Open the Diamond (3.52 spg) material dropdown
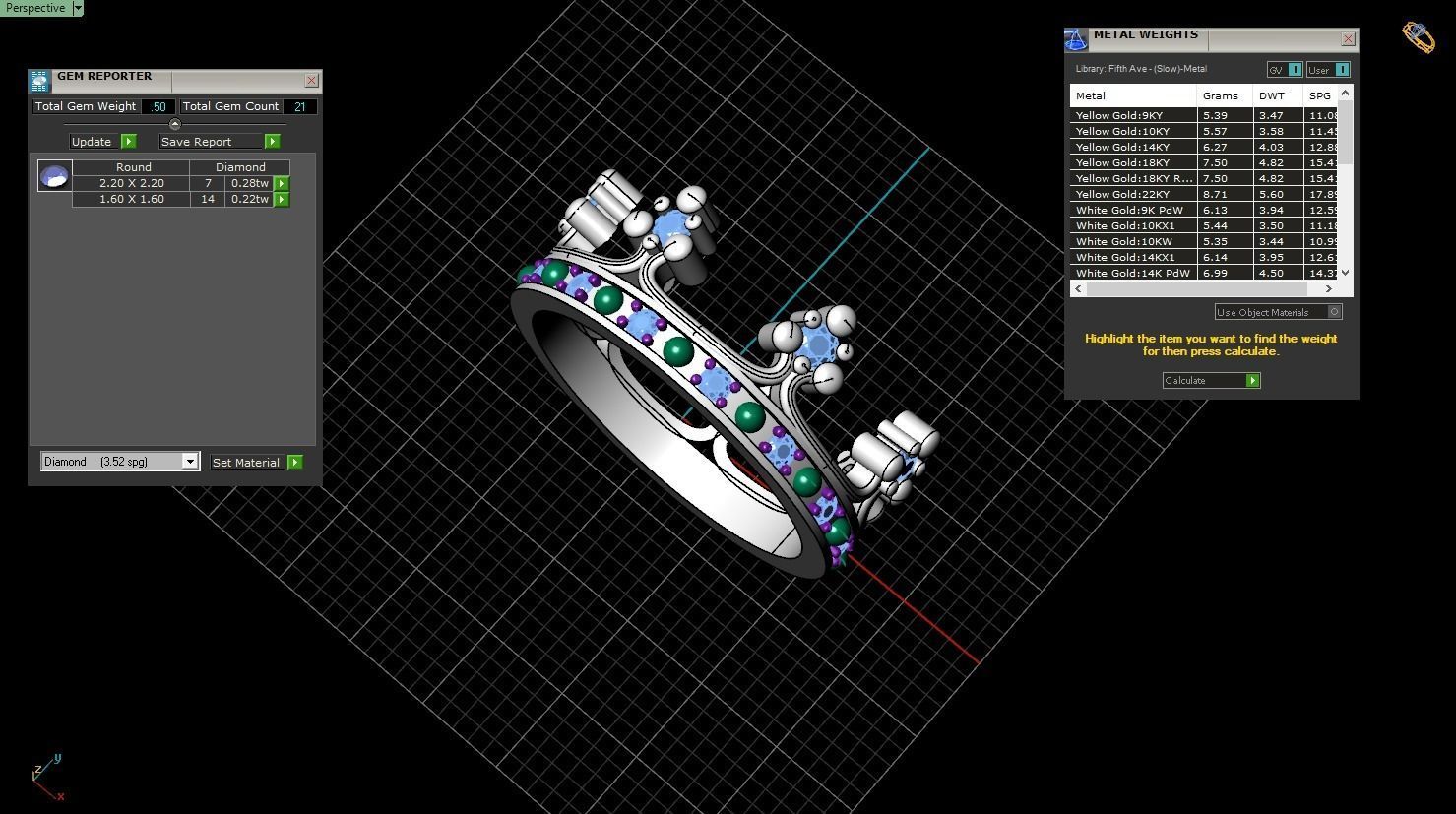Screen dimensions: 1456x814 [x=120, y=462]
